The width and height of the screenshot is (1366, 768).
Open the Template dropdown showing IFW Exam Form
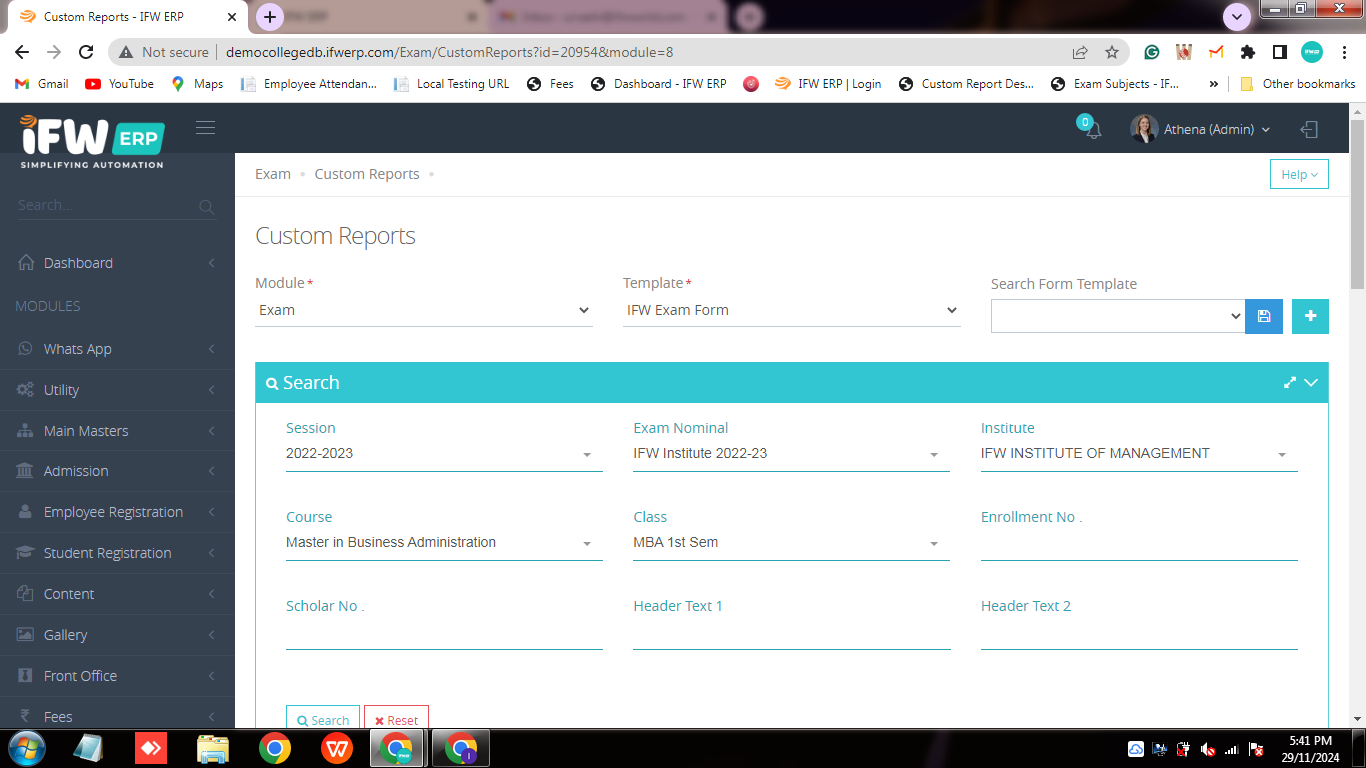pos(792,310)
